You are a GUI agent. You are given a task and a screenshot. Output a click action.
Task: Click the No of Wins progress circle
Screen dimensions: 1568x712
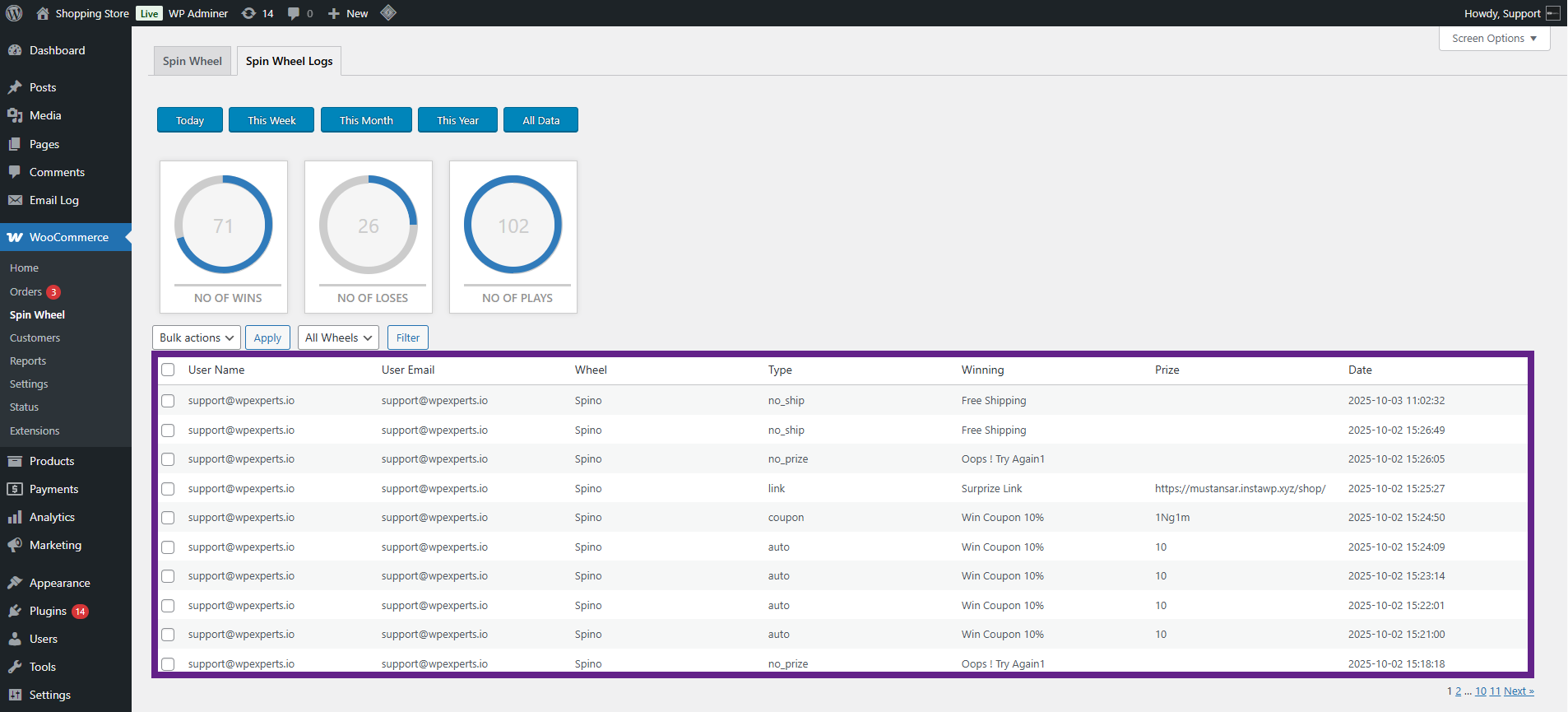[224, 225]
